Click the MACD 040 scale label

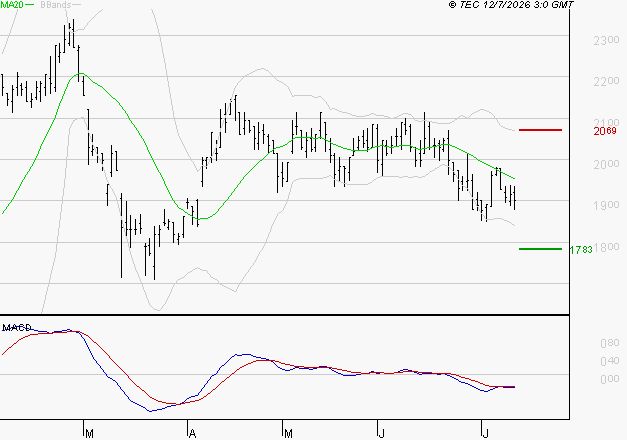[x=610, y=361]
